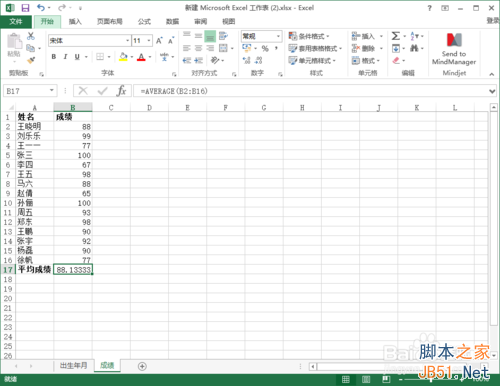This screenshot has height=386, width=500.
Task: Click the Cut scissors icon
Action: [31, 36]
